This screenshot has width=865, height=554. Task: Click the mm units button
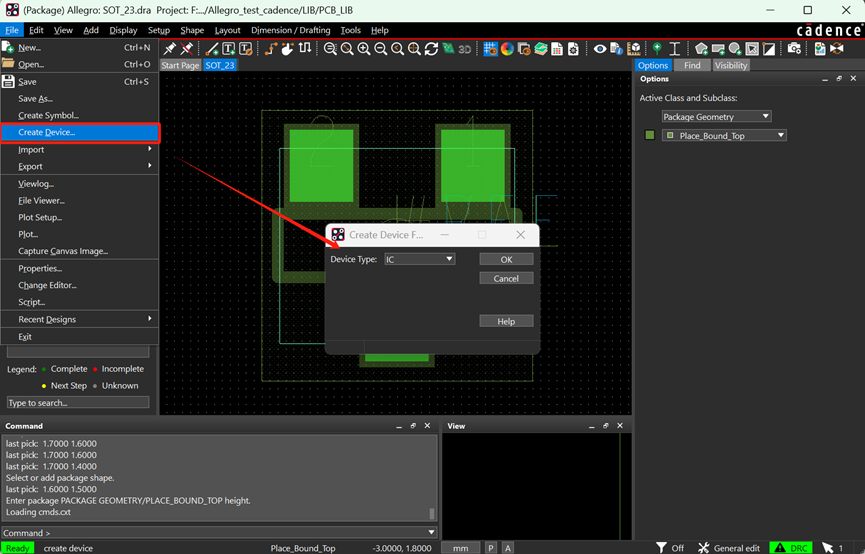[x=461, y=548]
